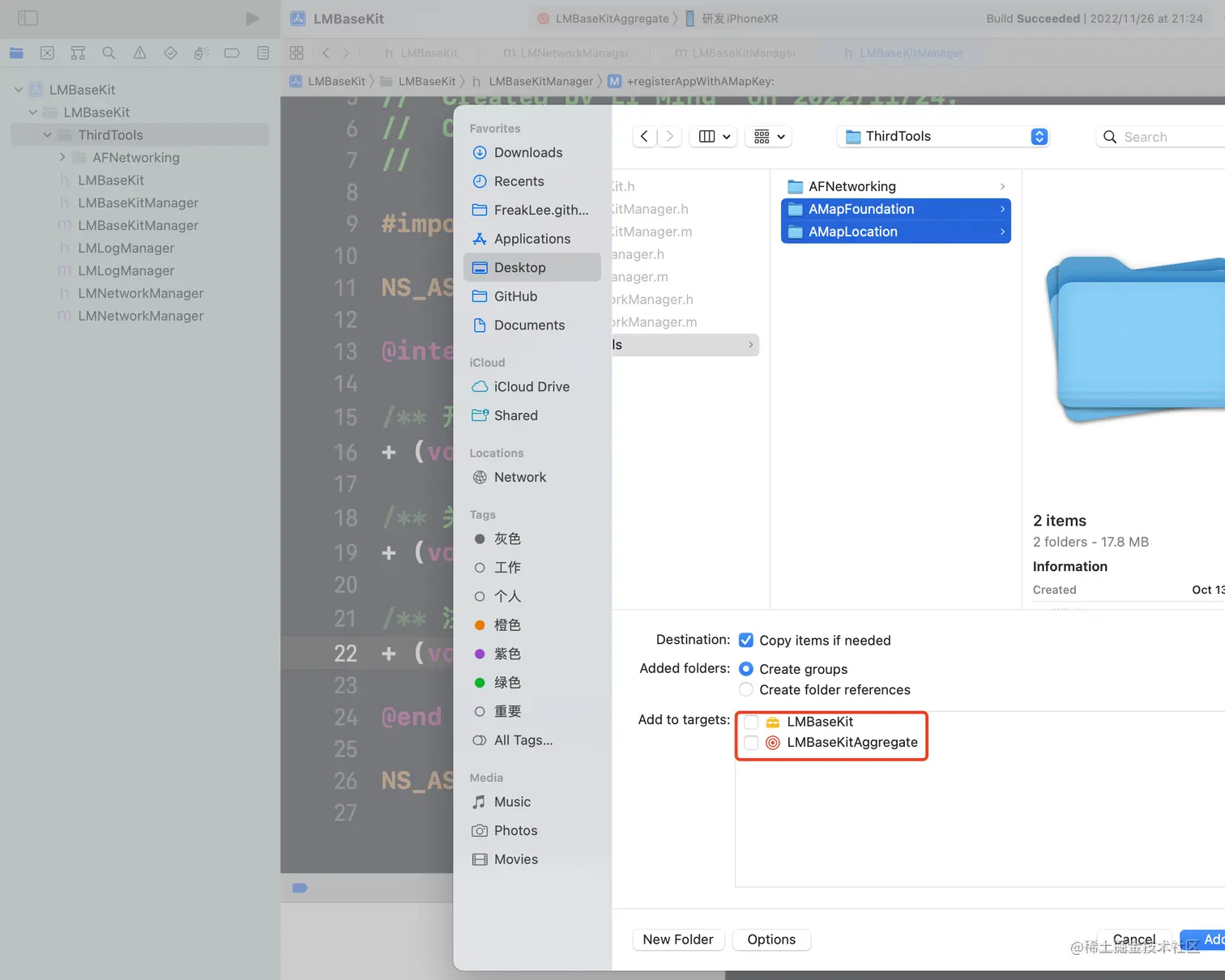Select Documents in sidebar
This screenshot has height=980, width=1225.
pos(531,325)
